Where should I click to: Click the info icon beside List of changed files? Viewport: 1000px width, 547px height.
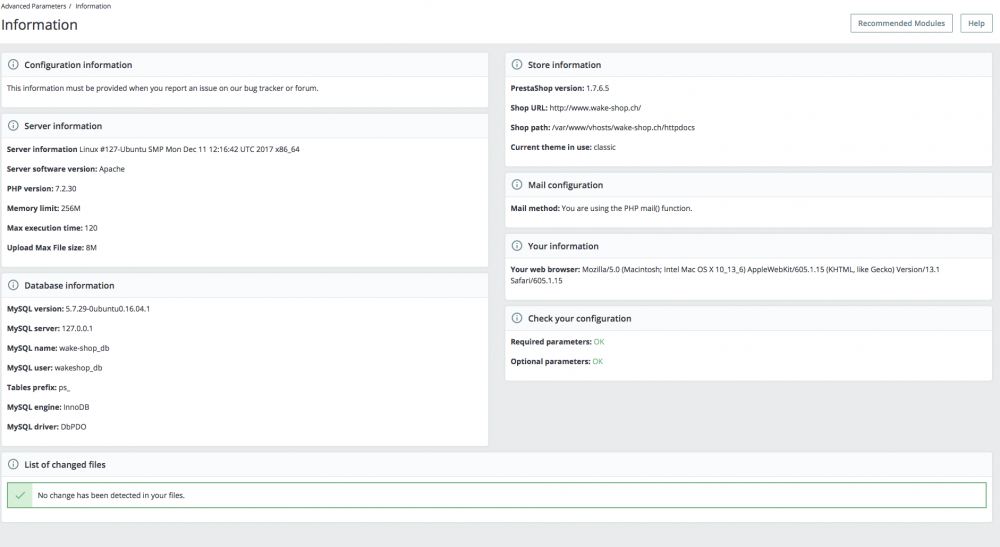[13, 464]
